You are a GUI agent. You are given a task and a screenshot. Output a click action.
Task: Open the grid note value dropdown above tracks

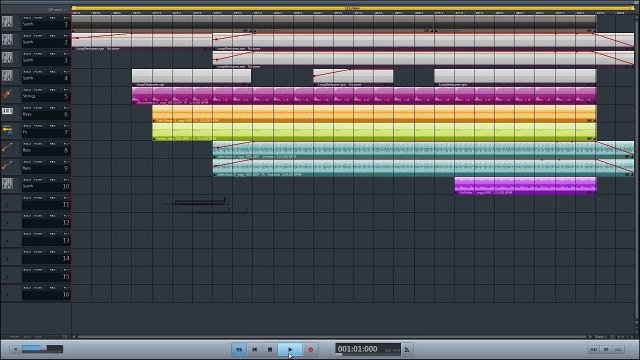coord(56,9)
